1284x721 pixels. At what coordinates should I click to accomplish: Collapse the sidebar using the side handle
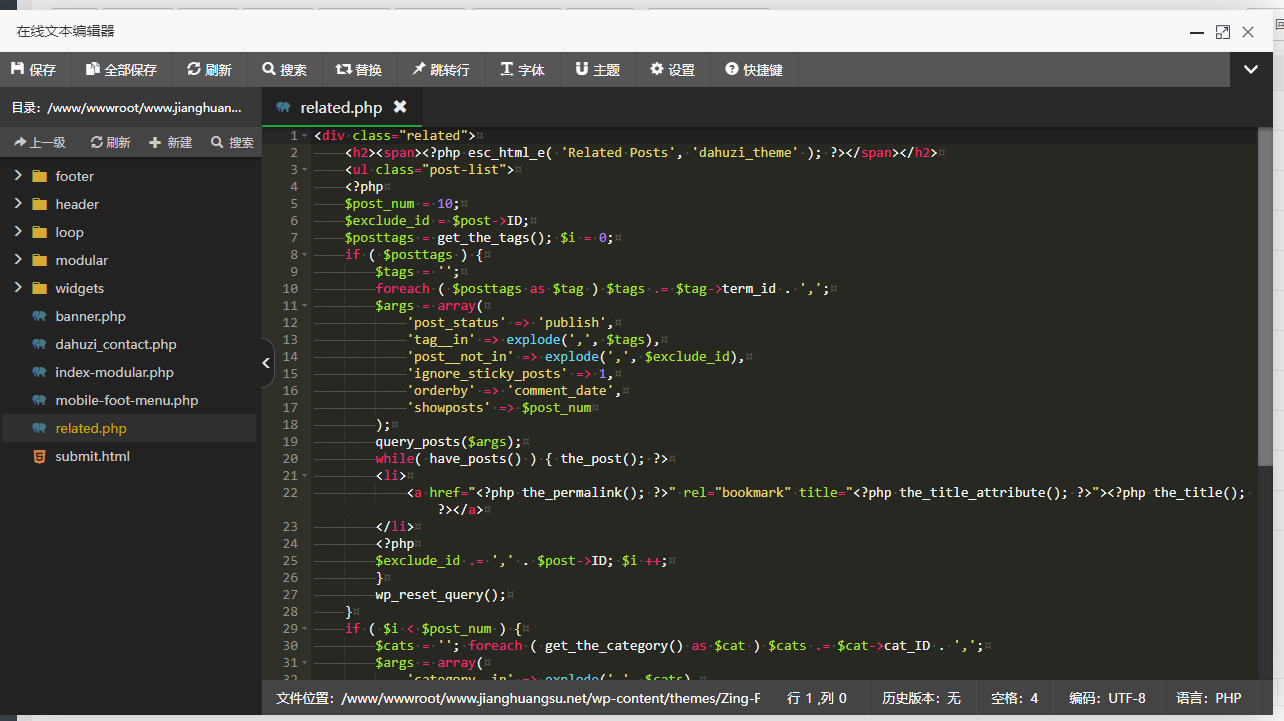pyautogui.click(x=267, y=364)
